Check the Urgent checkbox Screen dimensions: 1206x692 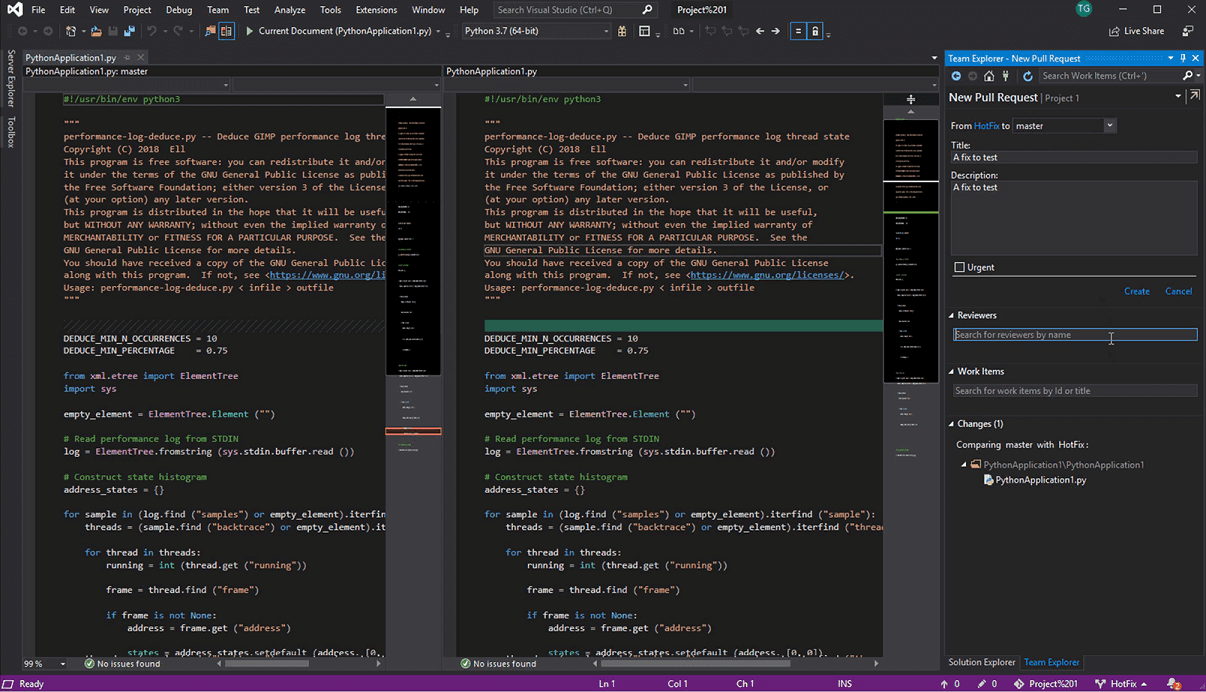tap(960, 267)
